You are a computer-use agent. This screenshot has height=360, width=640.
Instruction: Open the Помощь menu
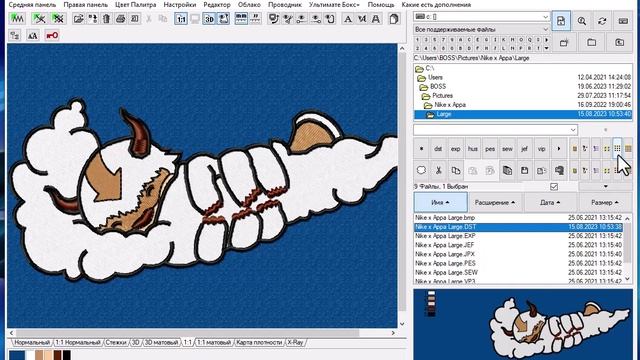point(381,5)
